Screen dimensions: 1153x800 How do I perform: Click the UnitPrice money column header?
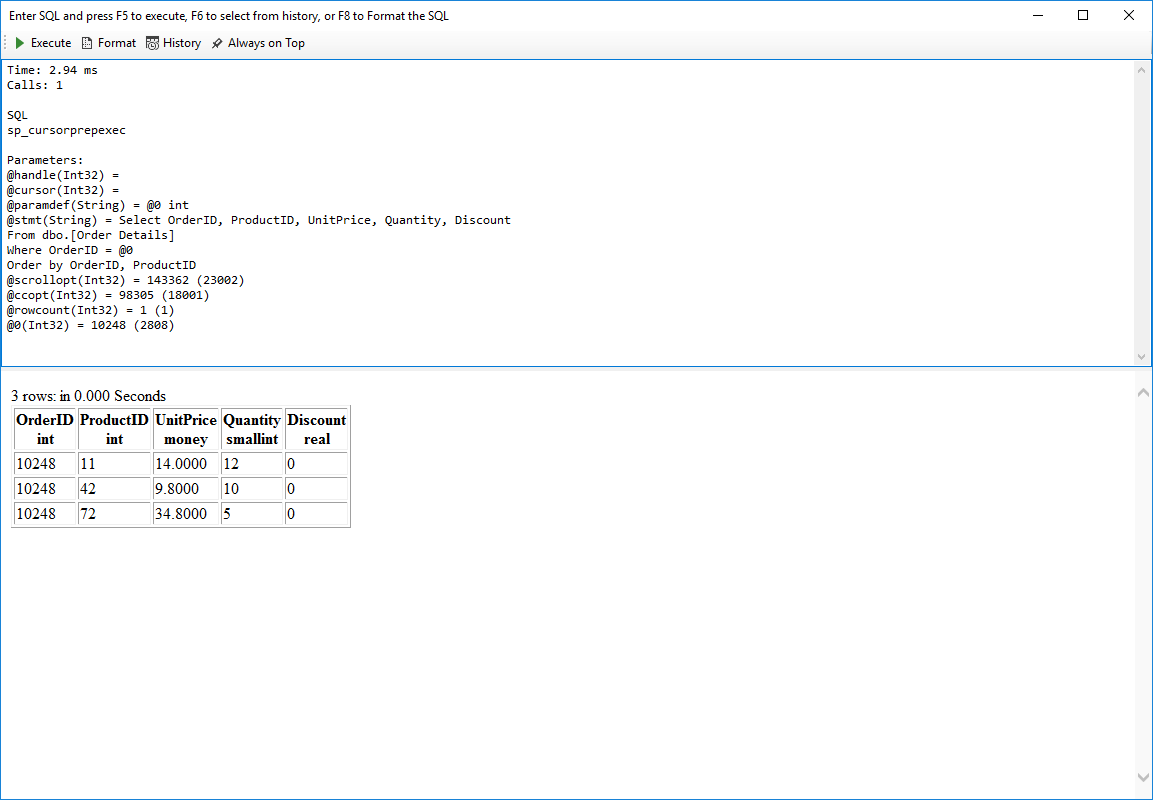tap(186, 429)
